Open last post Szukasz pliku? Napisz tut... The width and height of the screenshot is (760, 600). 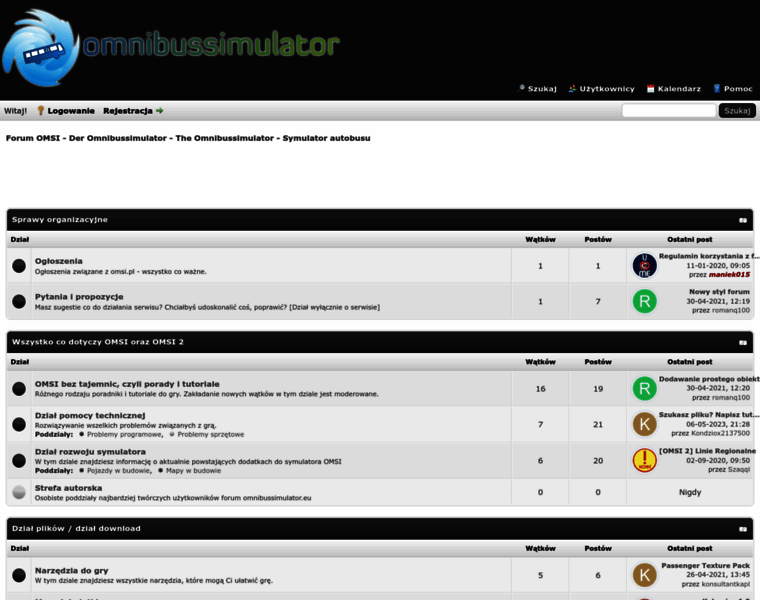point(709,415)
